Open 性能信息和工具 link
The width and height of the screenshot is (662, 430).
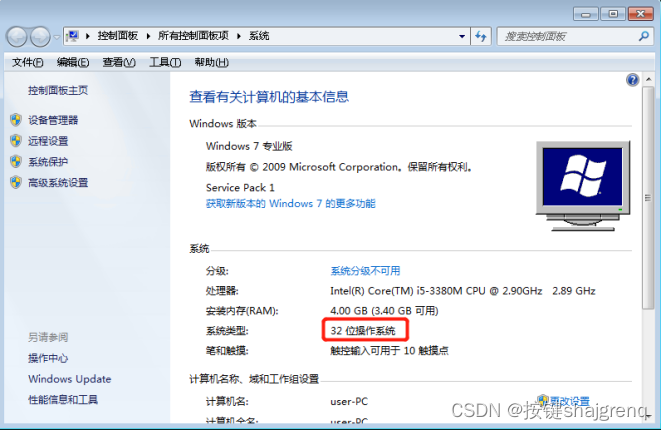(63, 400)
